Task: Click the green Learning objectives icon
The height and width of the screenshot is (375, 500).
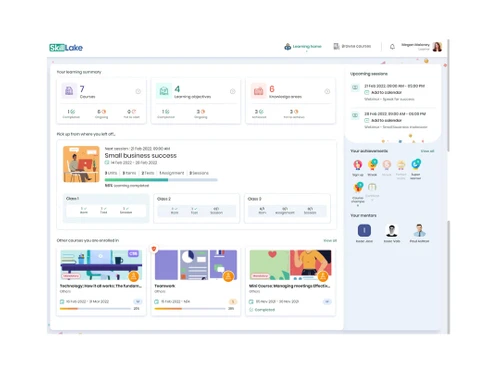Action: point(164,91)
